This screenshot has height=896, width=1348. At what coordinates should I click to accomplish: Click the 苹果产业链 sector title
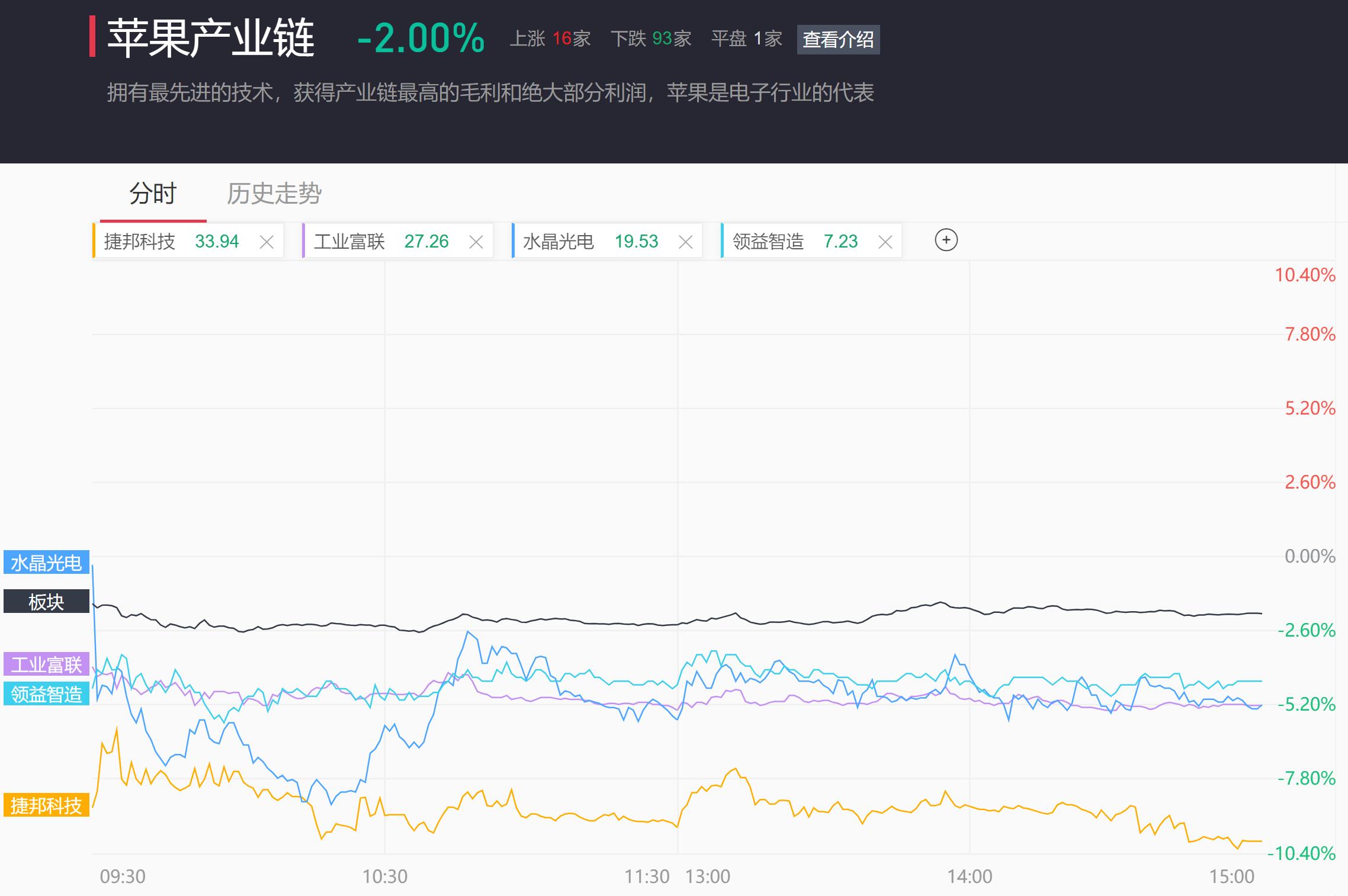(211, 38)
